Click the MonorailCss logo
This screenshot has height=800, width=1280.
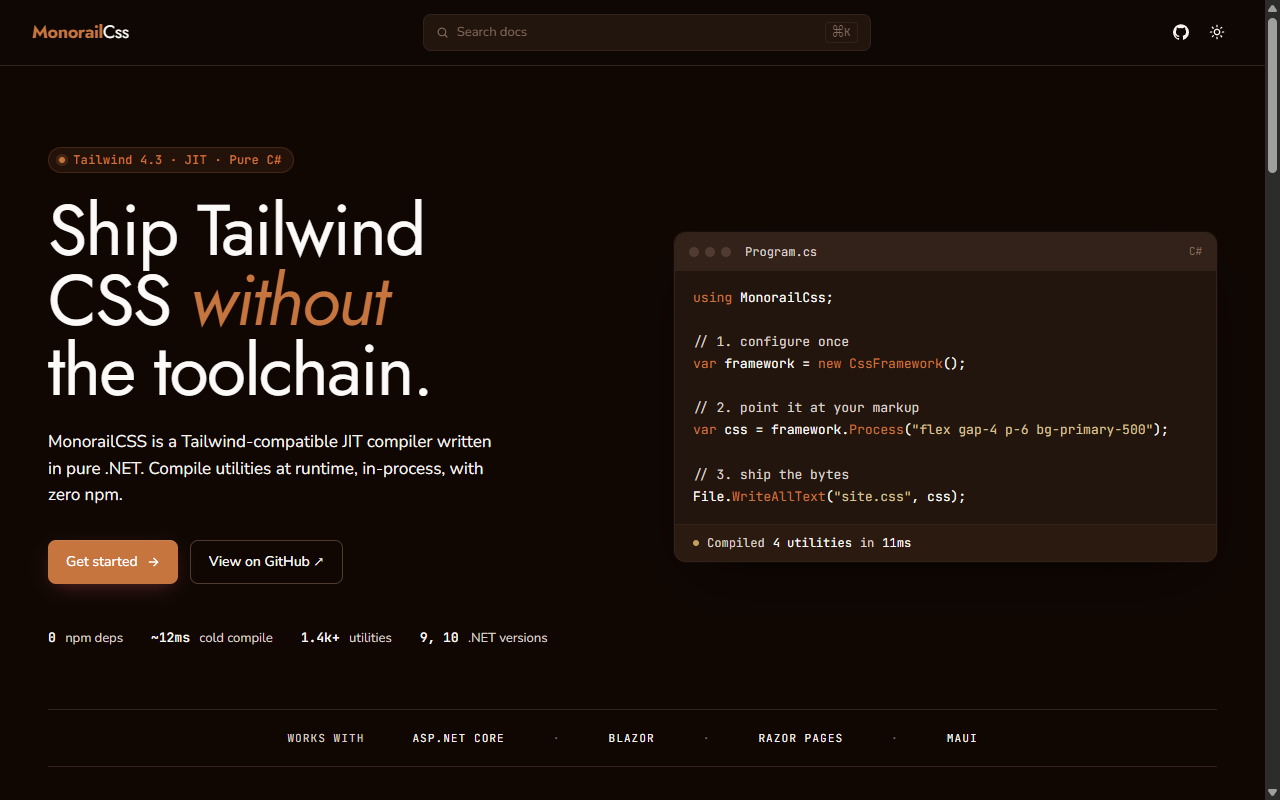(81, 32)
